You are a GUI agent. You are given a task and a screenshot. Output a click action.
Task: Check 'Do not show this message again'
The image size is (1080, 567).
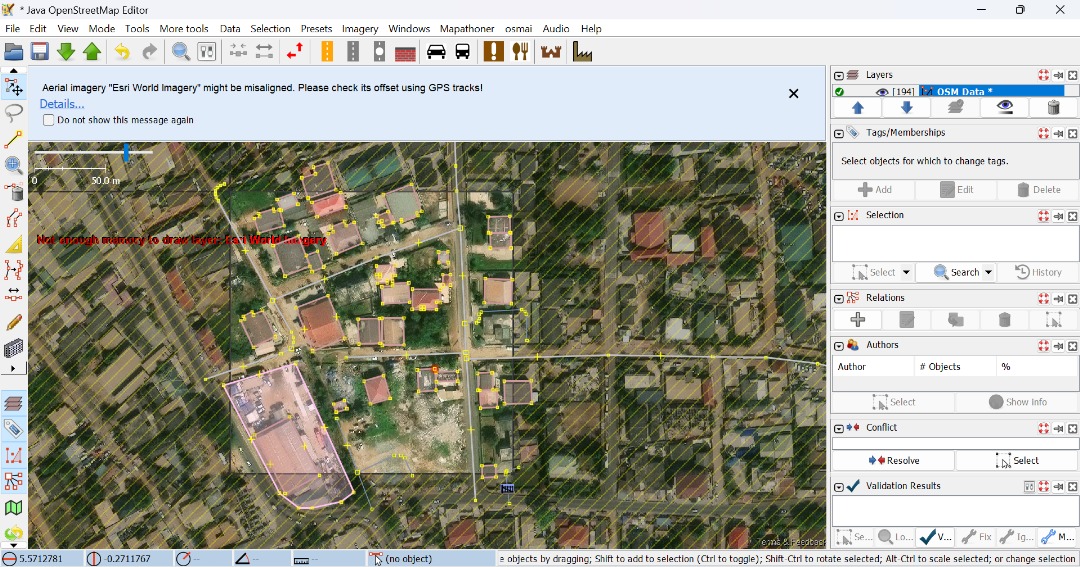[x=48, y=120]
